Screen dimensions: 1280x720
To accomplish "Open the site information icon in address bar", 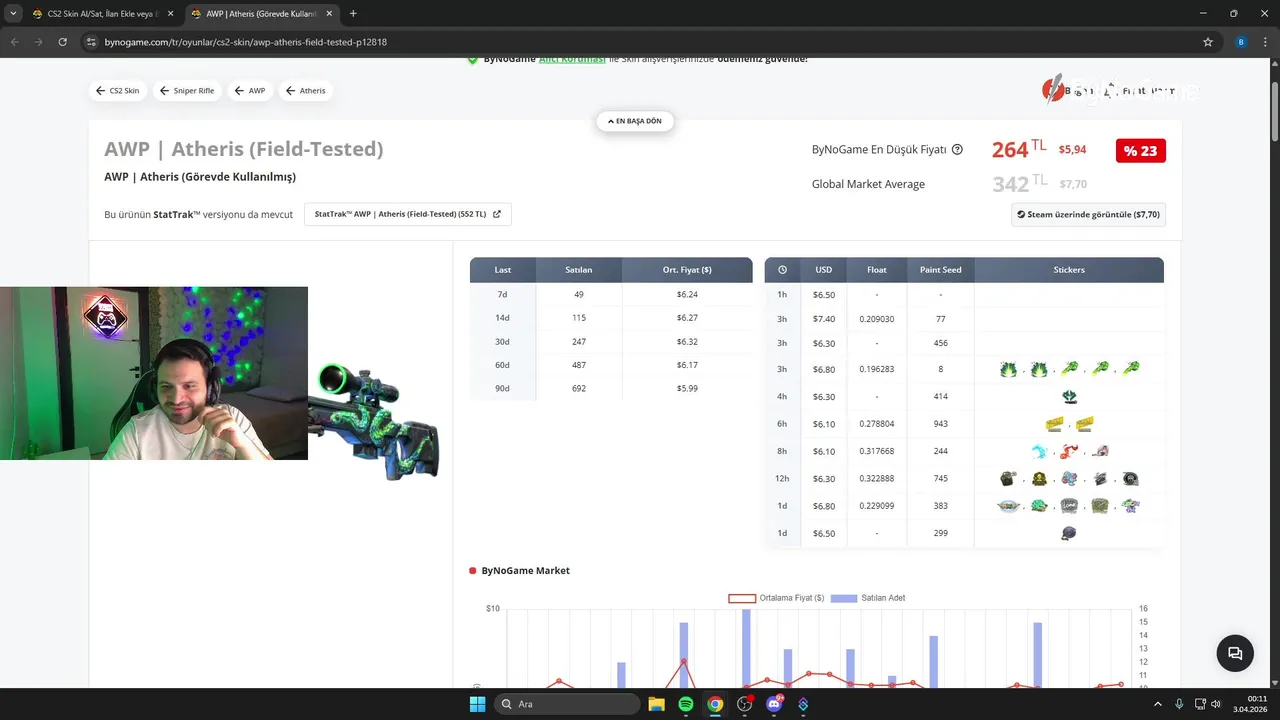I will pos(91,42).
